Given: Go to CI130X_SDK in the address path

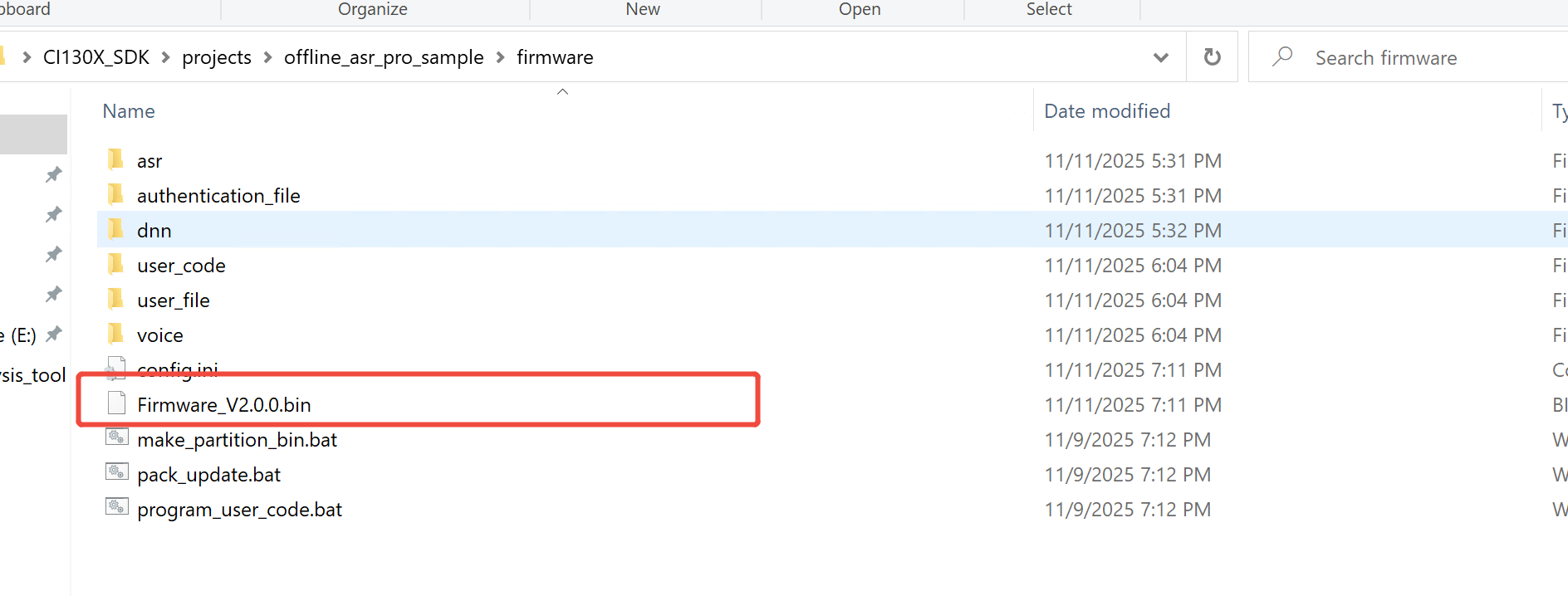Looking at the screenshot, I should click(x=96, y=57).
